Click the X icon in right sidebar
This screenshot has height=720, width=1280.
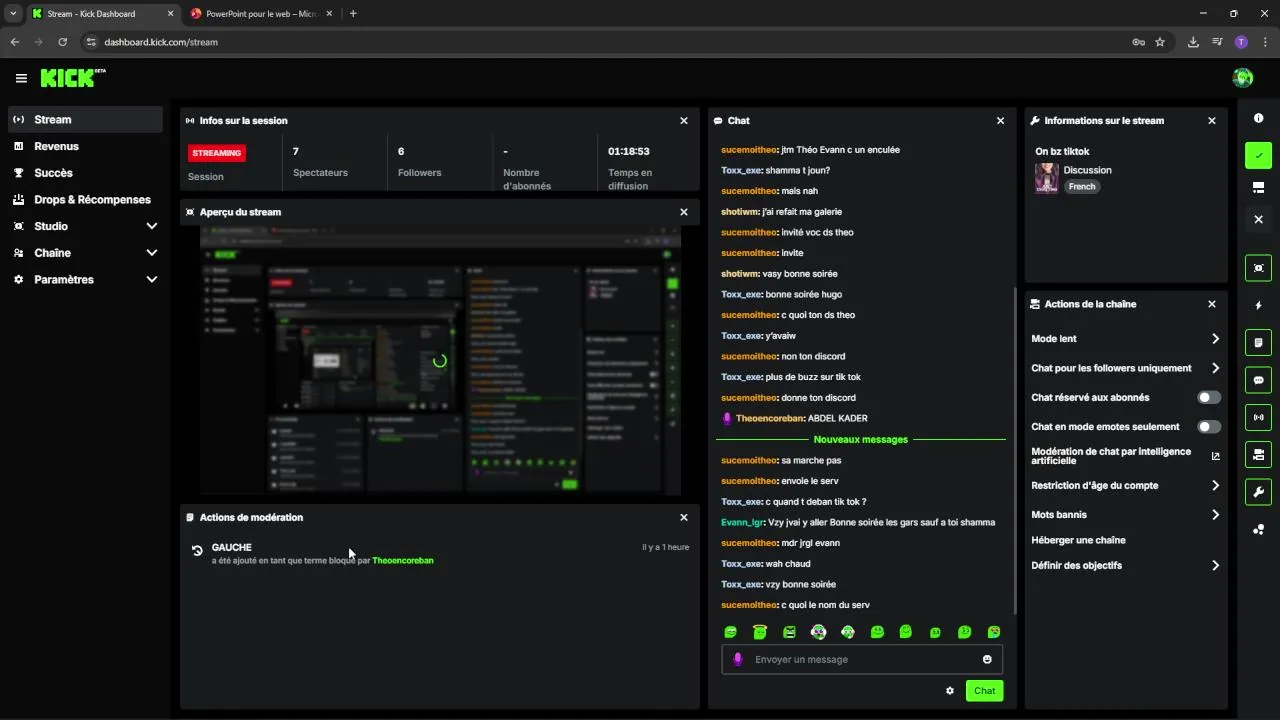1258,219
